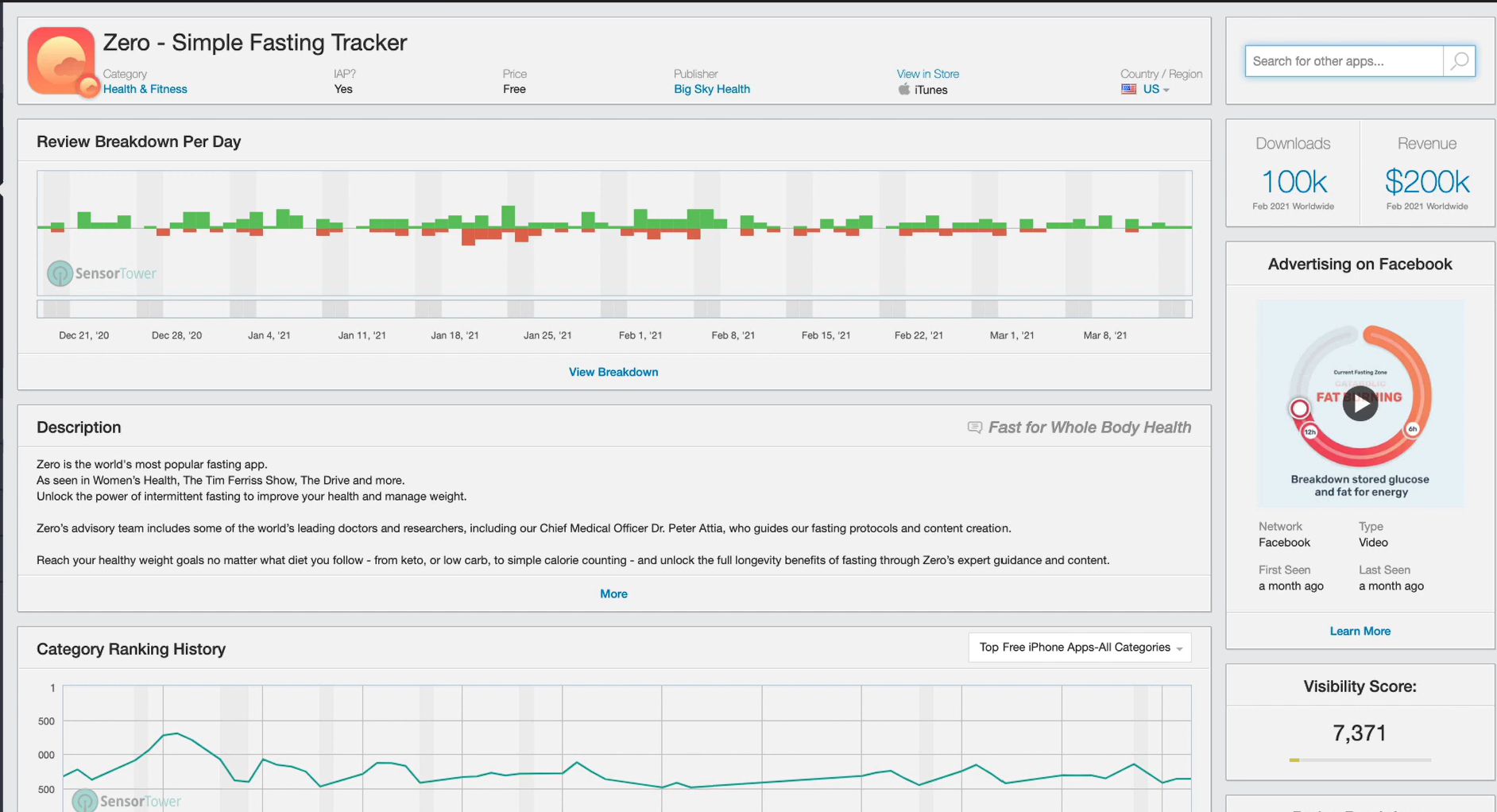
Task: Open Big Sky Health publisher page
Action: point(711,89)
